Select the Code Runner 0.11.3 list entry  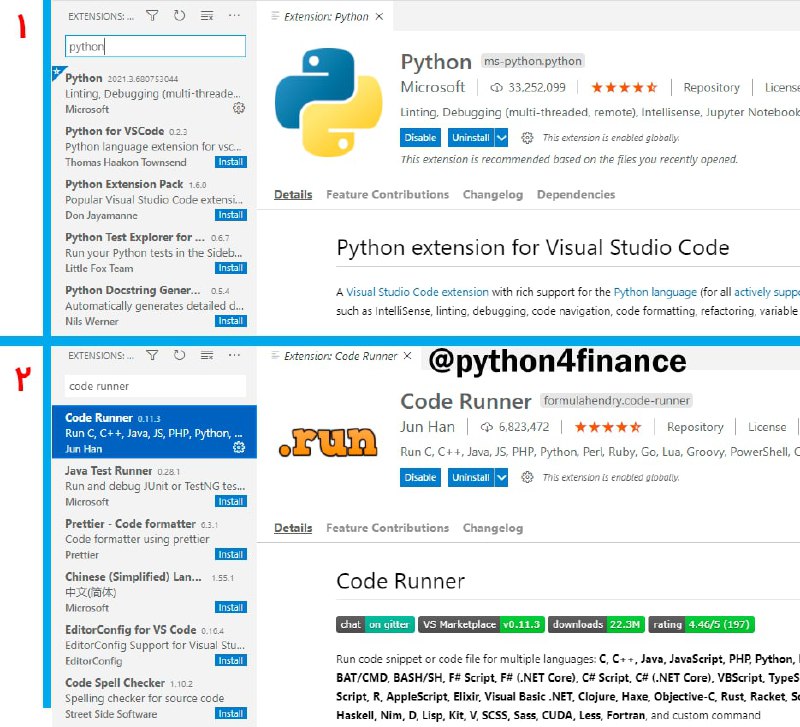[x=154, y=432]
